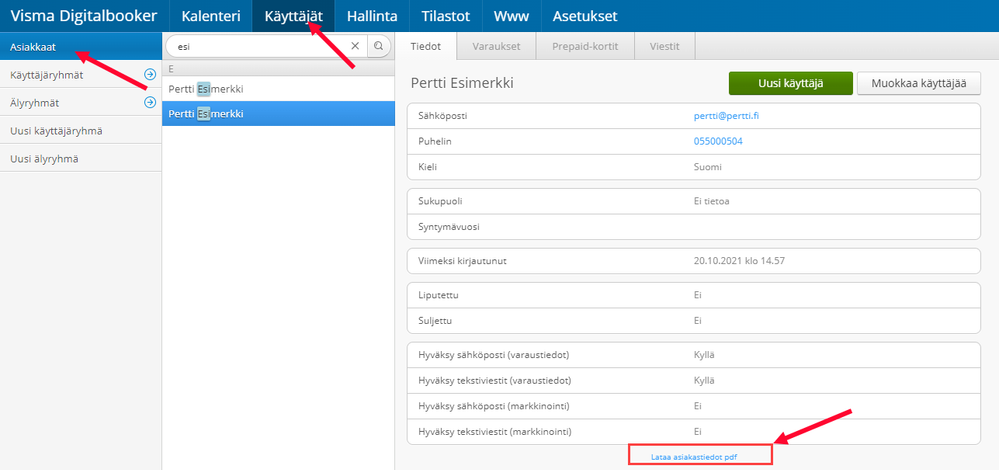Clear the search field with X icon
Viewport: 999px width, 470px height.
[x=356, y=46]
